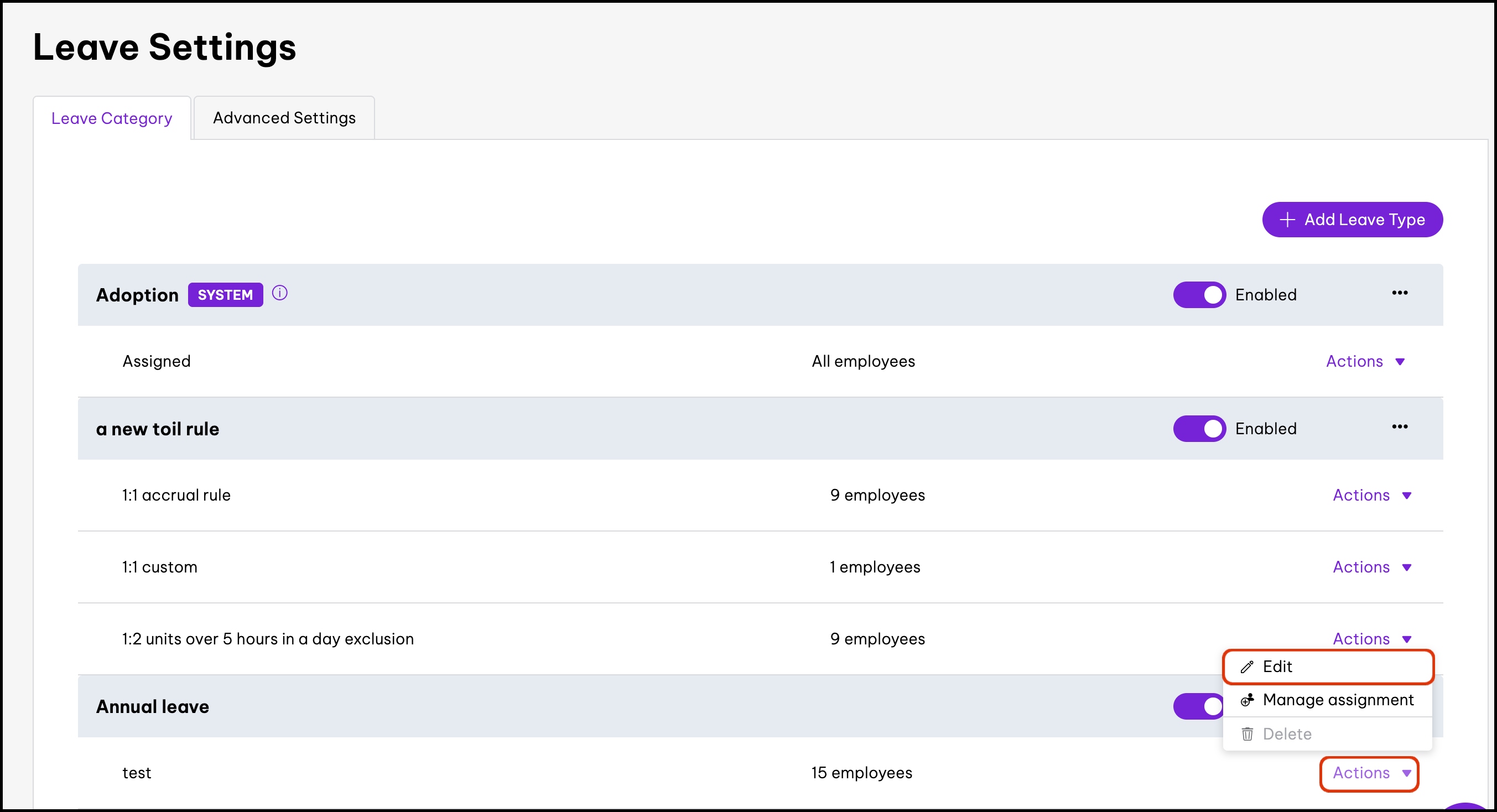
Task: Click the person icon beside Manage assignment
Action: coord(1246,700)
